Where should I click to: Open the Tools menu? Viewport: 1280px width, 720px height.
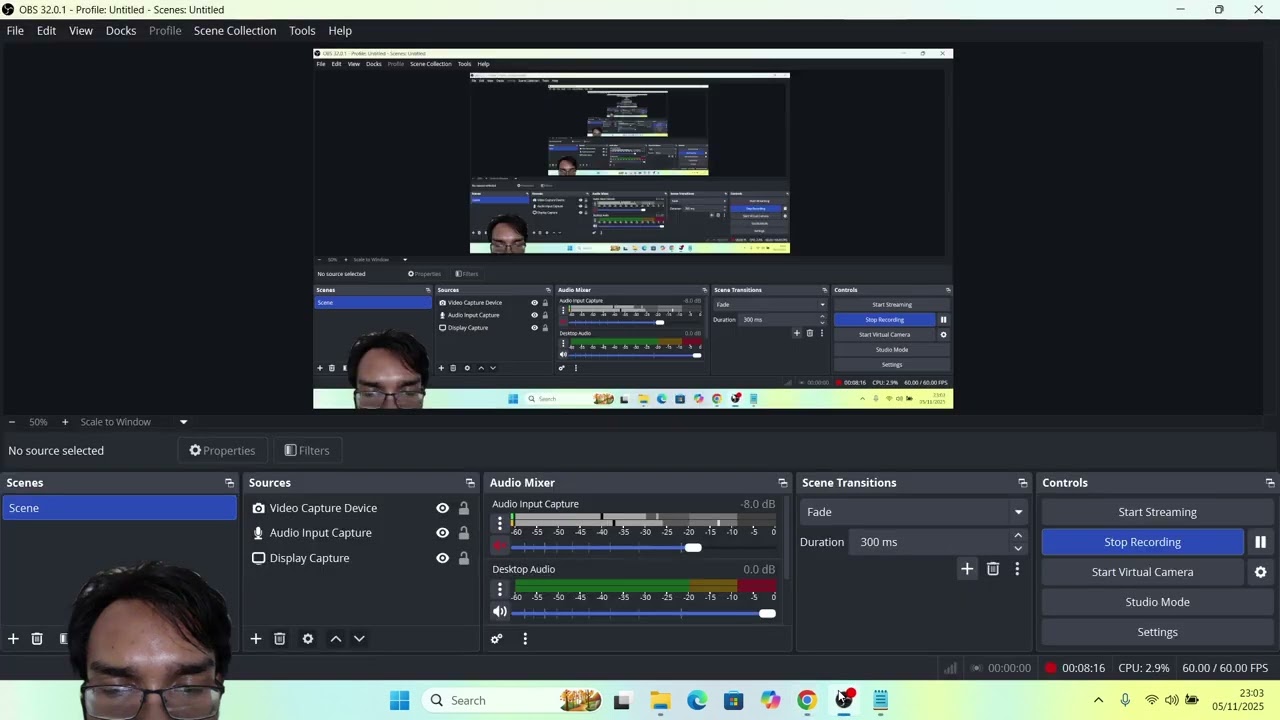[302, 31]
